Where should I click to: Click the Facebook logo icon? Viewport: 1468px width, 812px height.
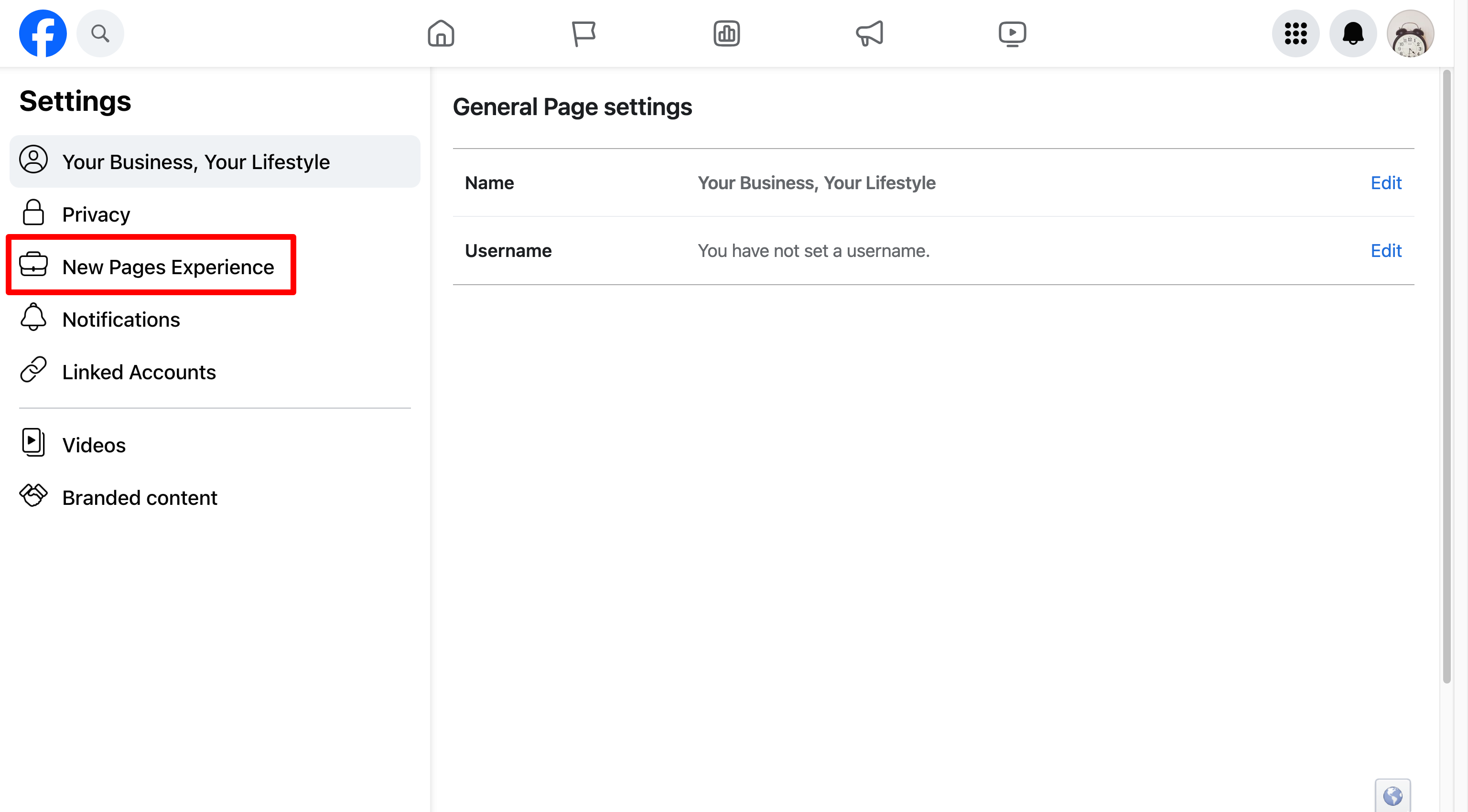point(43,33)
